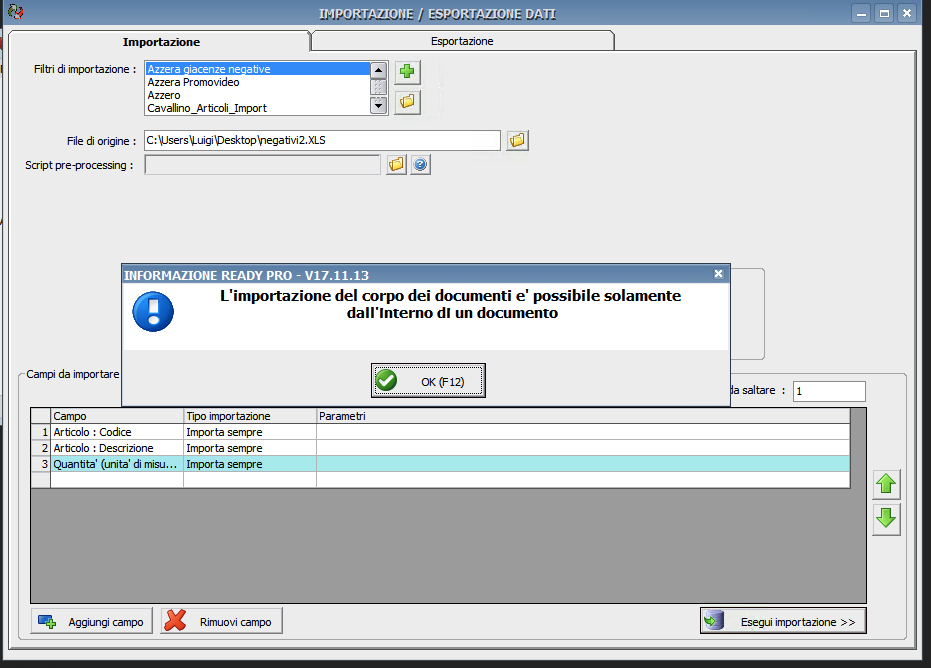
Task: Click the filters list down arrow
Action: click(x=378, y=106)
